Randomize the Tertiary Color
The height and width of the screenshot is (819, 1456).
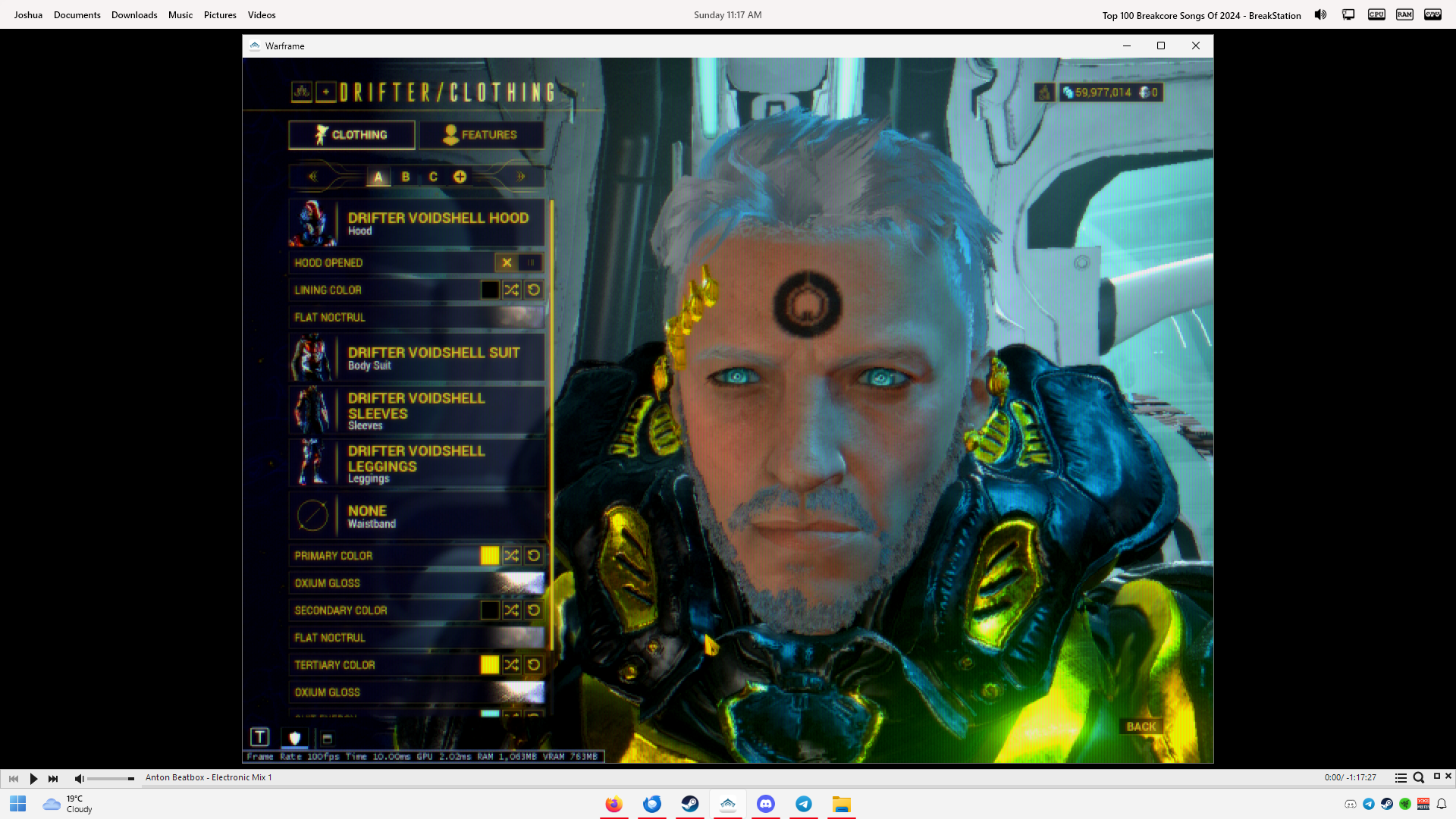pyautogui.click(x=512, y=665)
